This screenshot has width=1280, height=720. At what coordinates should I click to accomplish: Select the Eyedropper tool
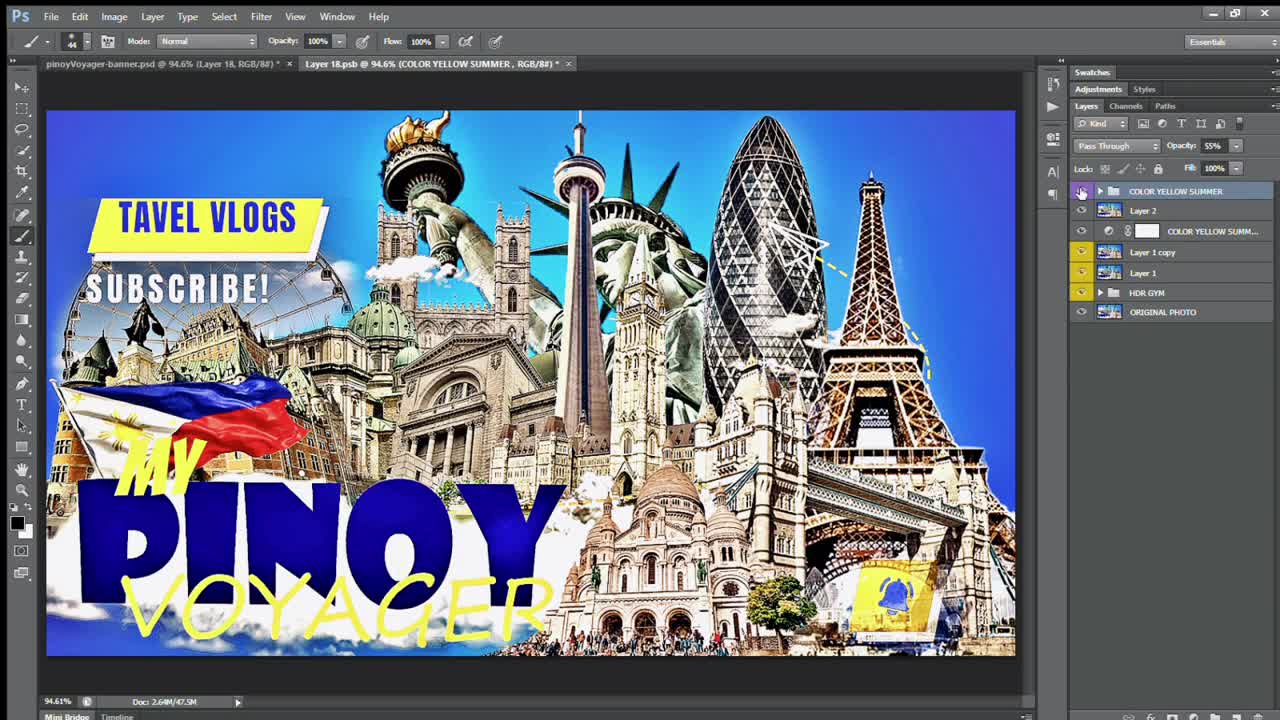pos(22,192)
